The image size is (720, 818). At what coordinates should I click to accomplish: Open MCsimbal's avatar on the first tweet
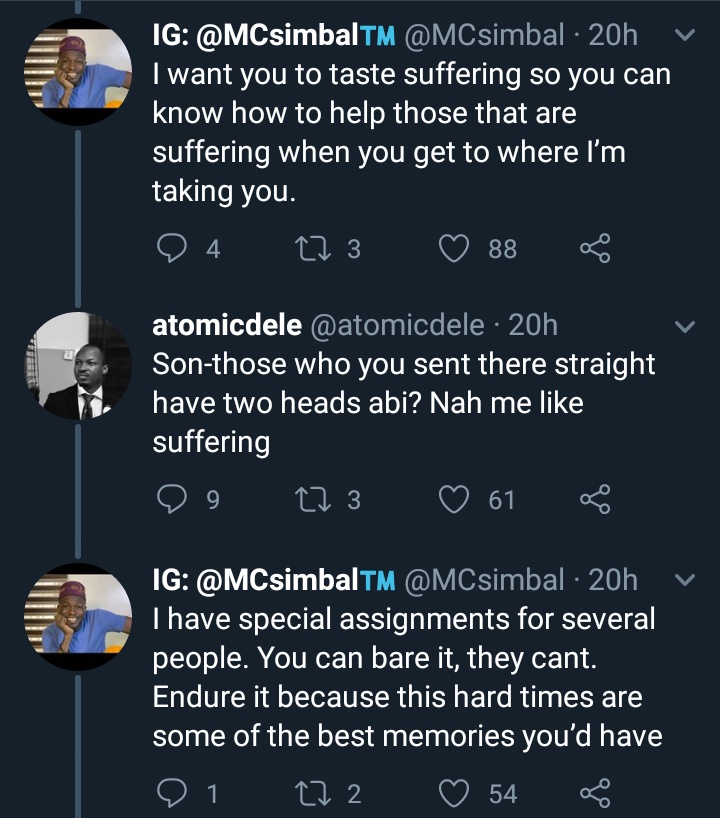(78, 71)
